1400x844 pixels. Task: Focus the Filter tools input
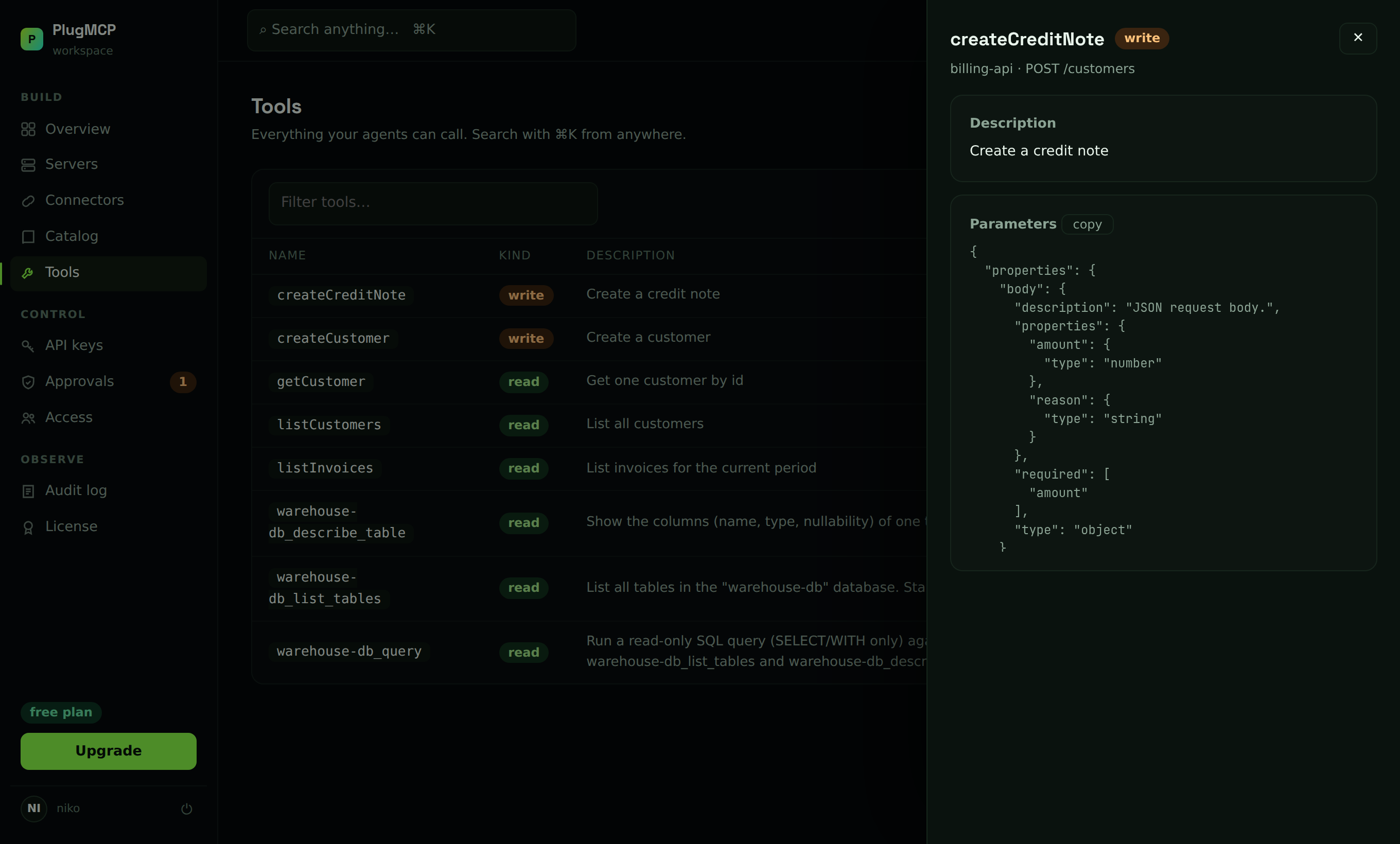point(433,203)
